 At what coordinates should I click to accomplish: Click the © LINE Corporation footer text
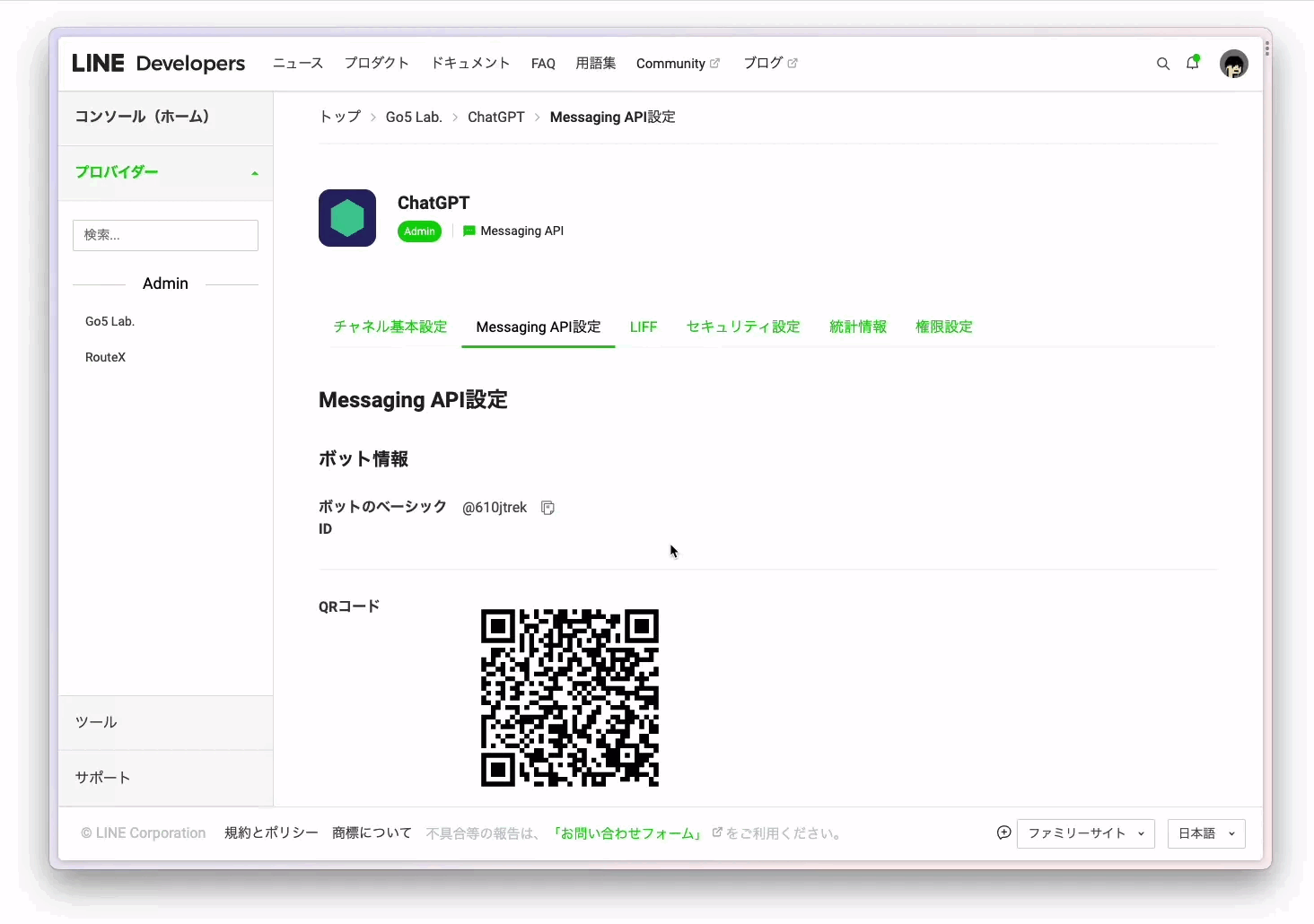coord(144,832)
